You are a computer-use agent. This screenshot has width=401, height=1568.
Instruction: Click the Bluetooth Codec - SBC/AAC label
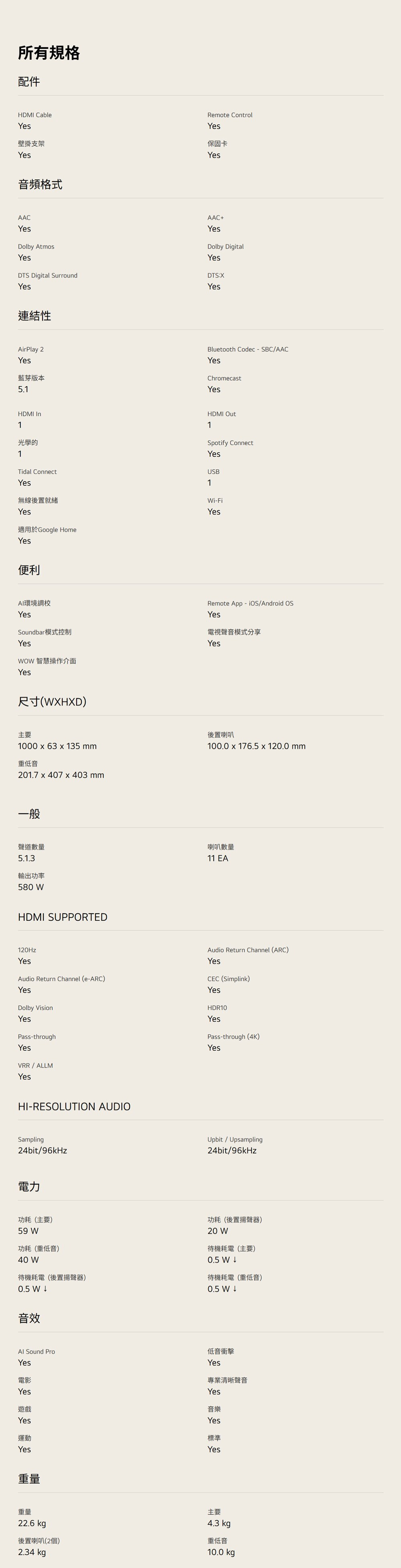pos(247,349)
